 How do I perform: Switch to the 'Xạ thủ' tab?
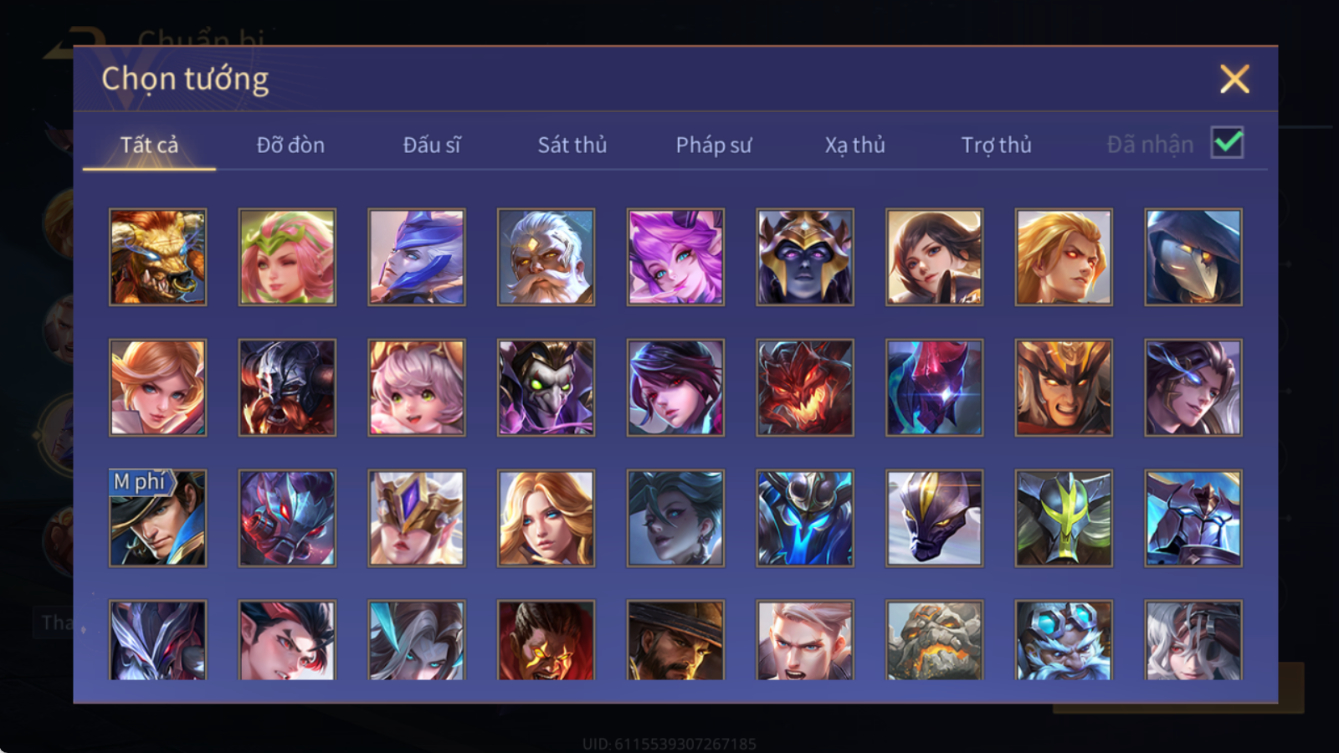[x=855, y=145]
